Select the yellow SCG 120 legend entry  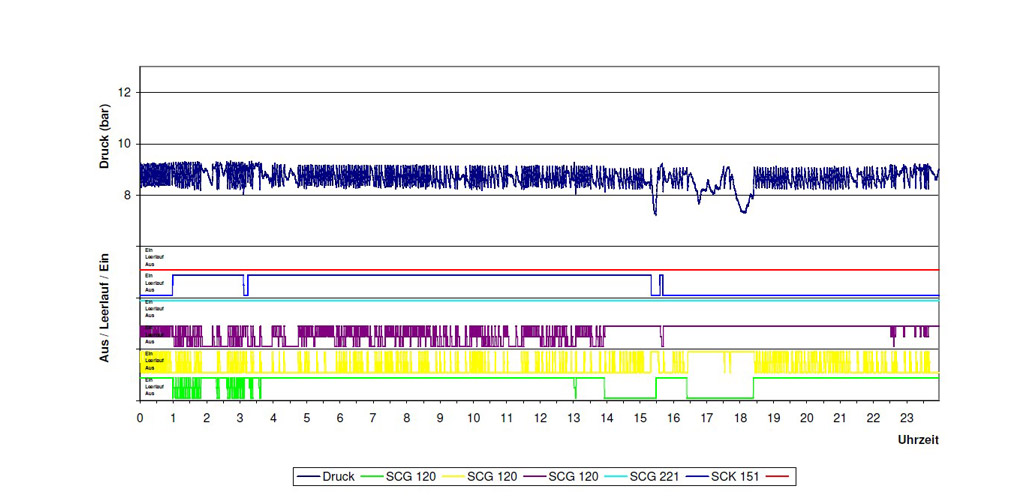point(481,476)
